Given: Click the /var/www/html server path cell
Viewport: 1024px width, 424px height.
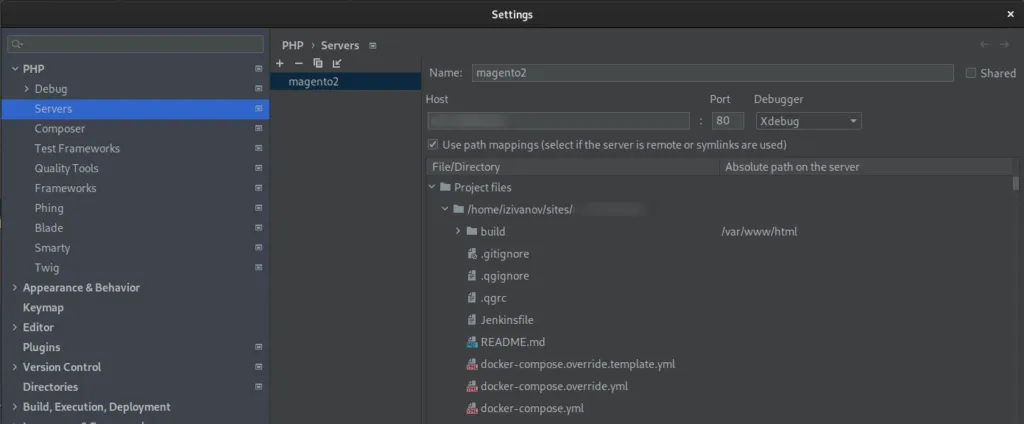Looking at the screenshot, I should (759, 231).
